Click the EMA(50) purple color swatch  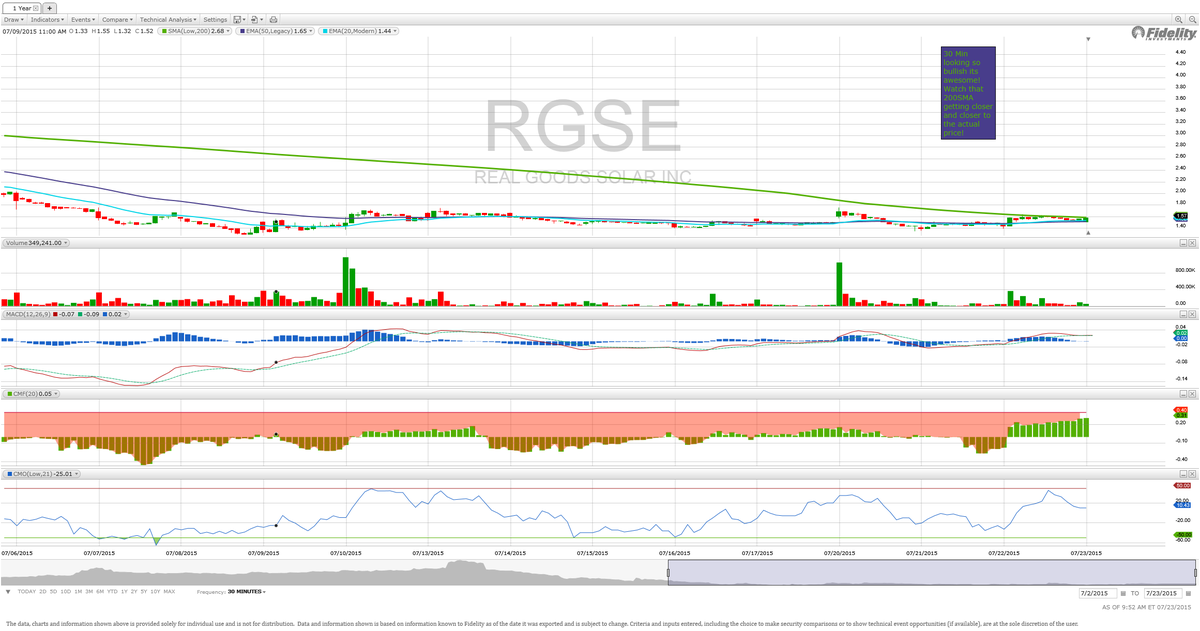click(x=241, y=31)
